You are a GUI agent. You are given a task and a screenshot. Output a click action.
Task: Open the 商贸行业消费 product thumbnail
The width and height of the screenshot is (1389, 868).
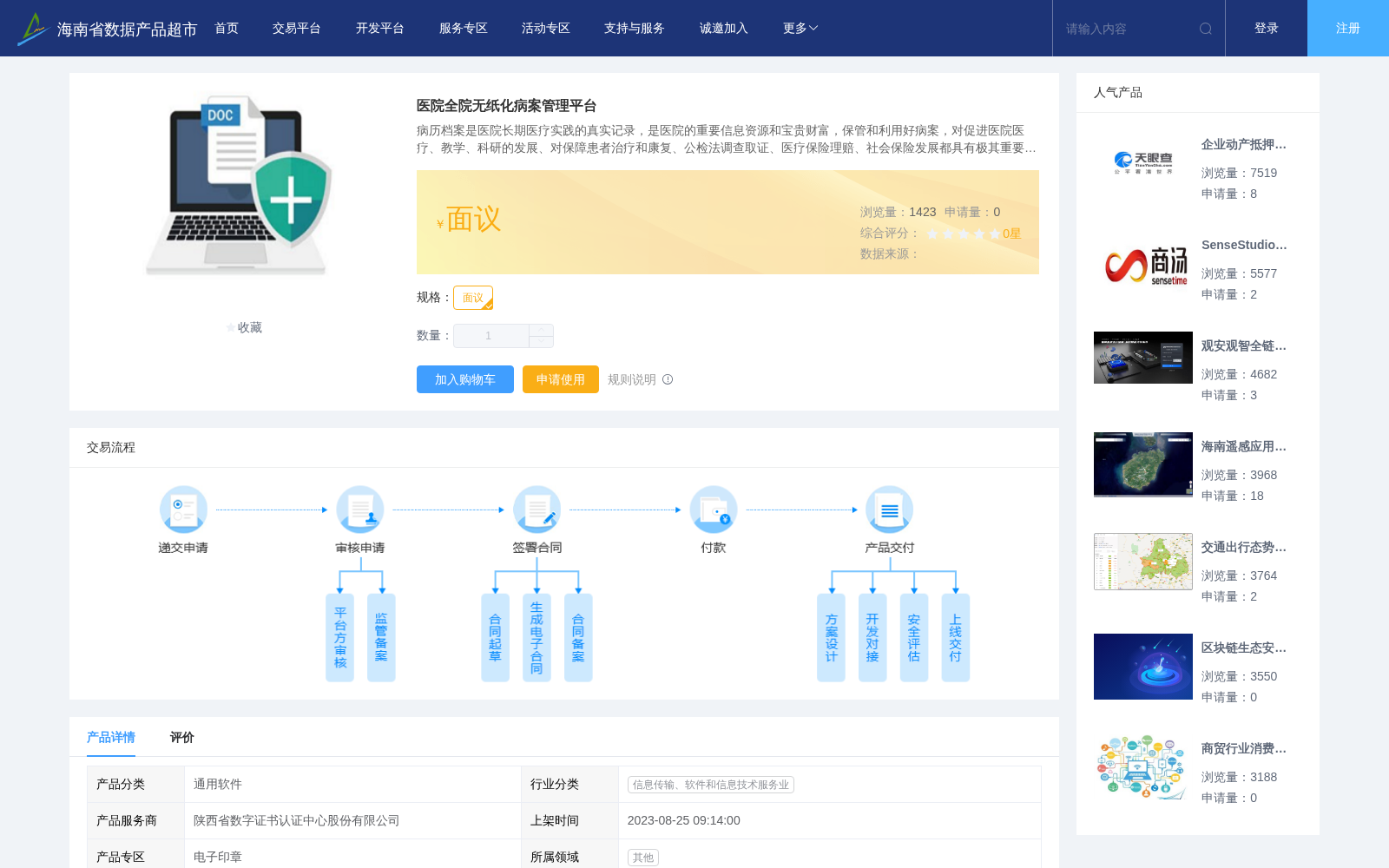tap(1143, 767)
